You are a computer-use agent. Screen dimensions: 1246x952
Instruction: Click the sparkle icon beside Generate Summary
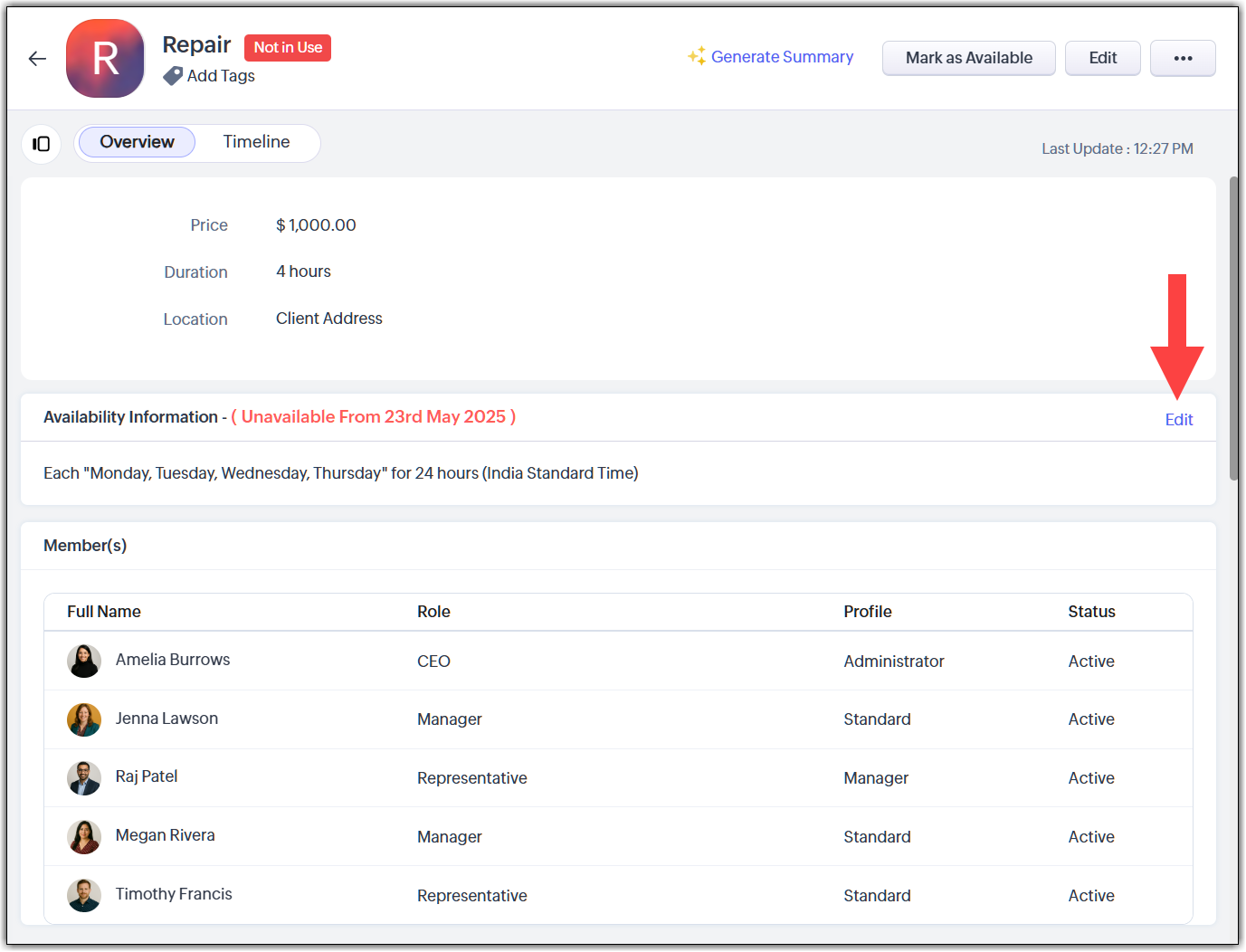696,57
